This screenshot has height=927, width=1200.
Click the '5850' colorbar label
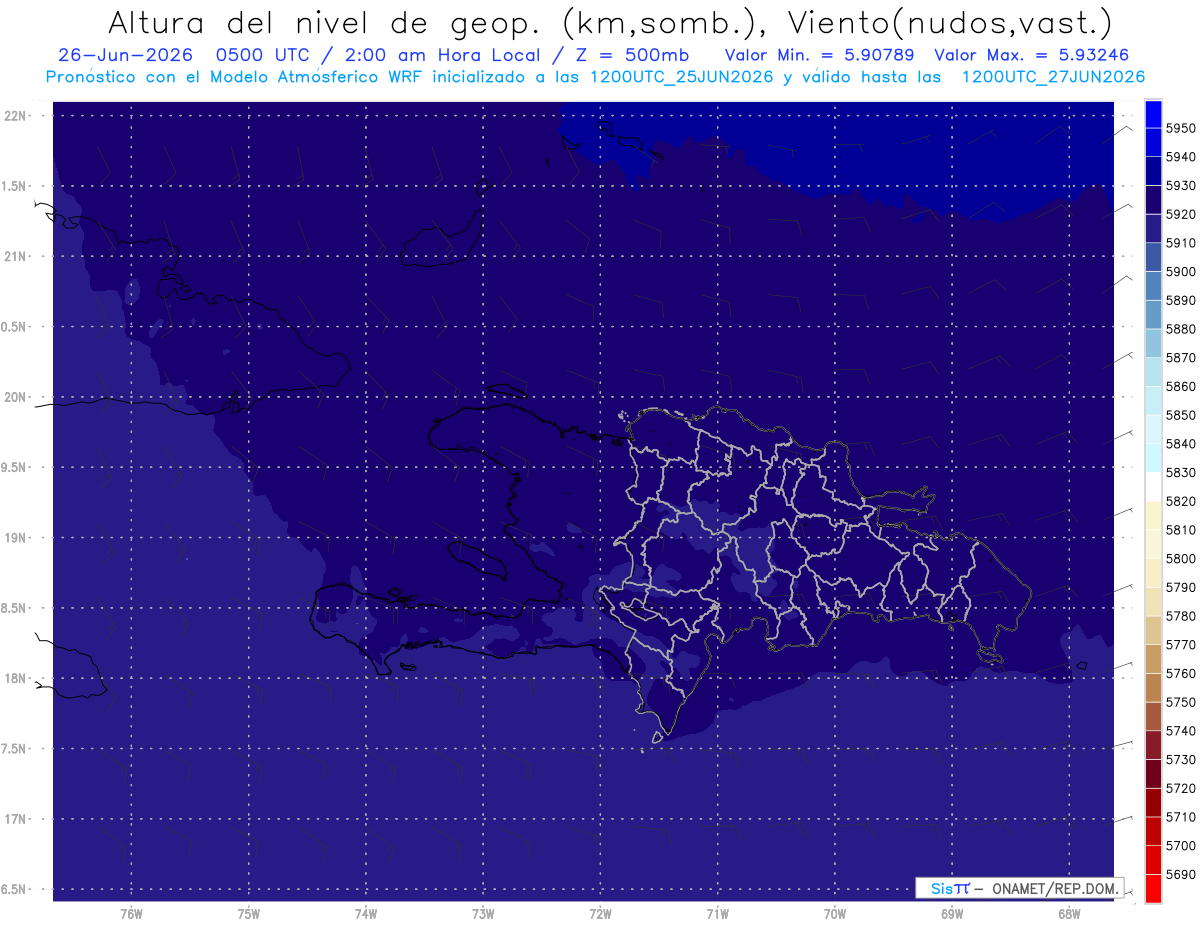click(x=1181, y=415)
